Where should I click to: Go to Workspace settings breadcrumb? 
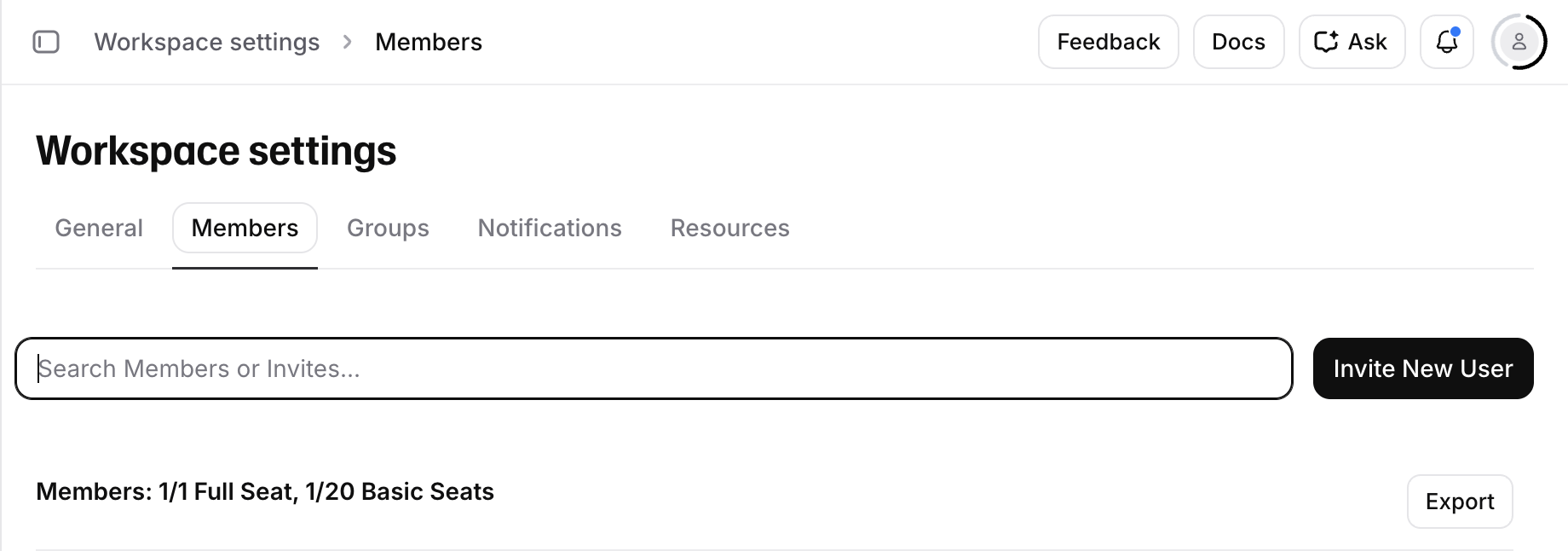(x=207, y=42)
